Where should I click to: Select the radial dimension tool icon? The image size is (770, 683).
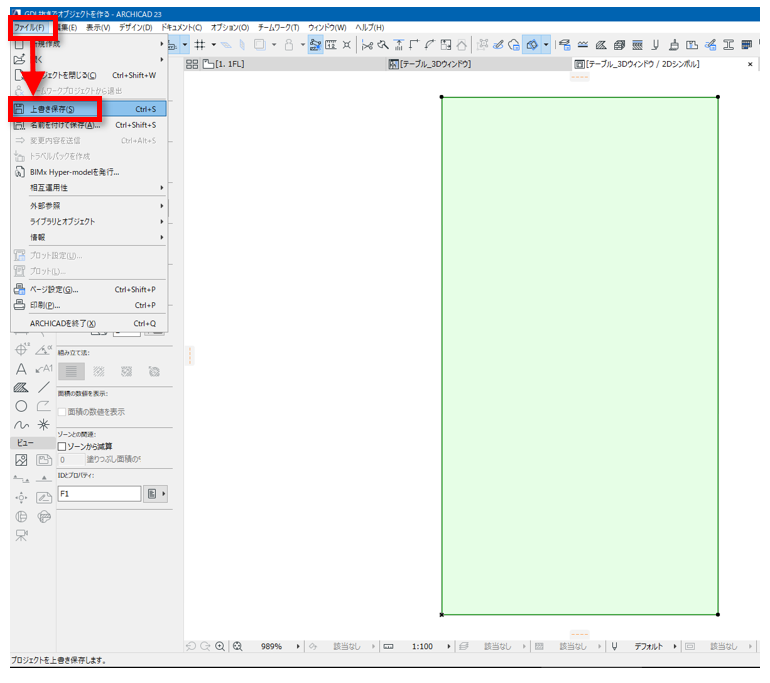(21, 349)
